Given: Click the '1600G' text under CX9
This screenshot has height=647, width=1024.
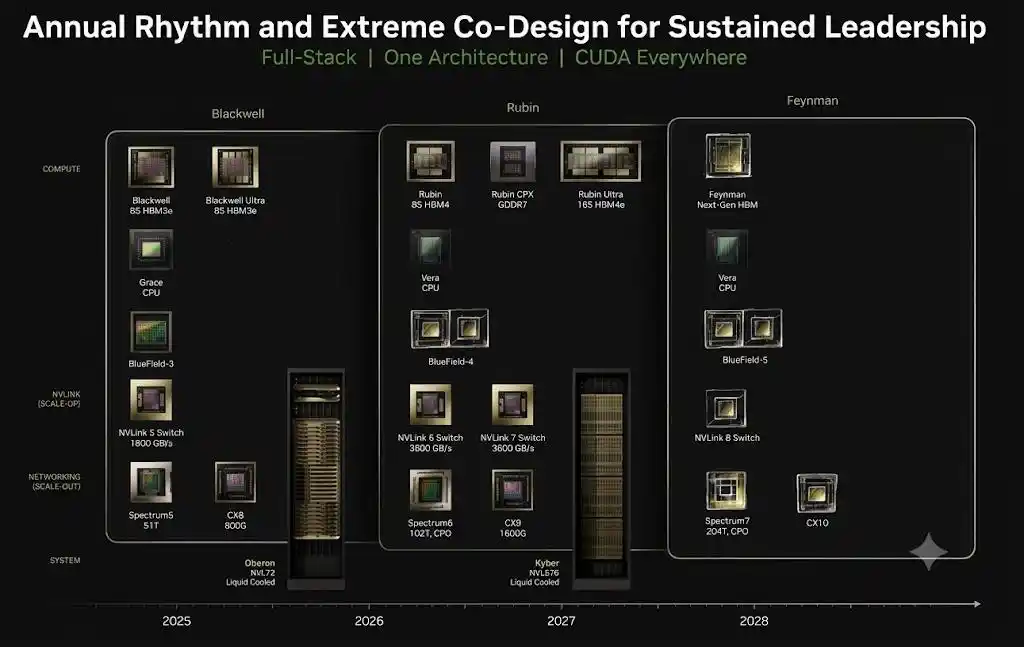Looking at the screenshot, I should click(x=513, y=533).
